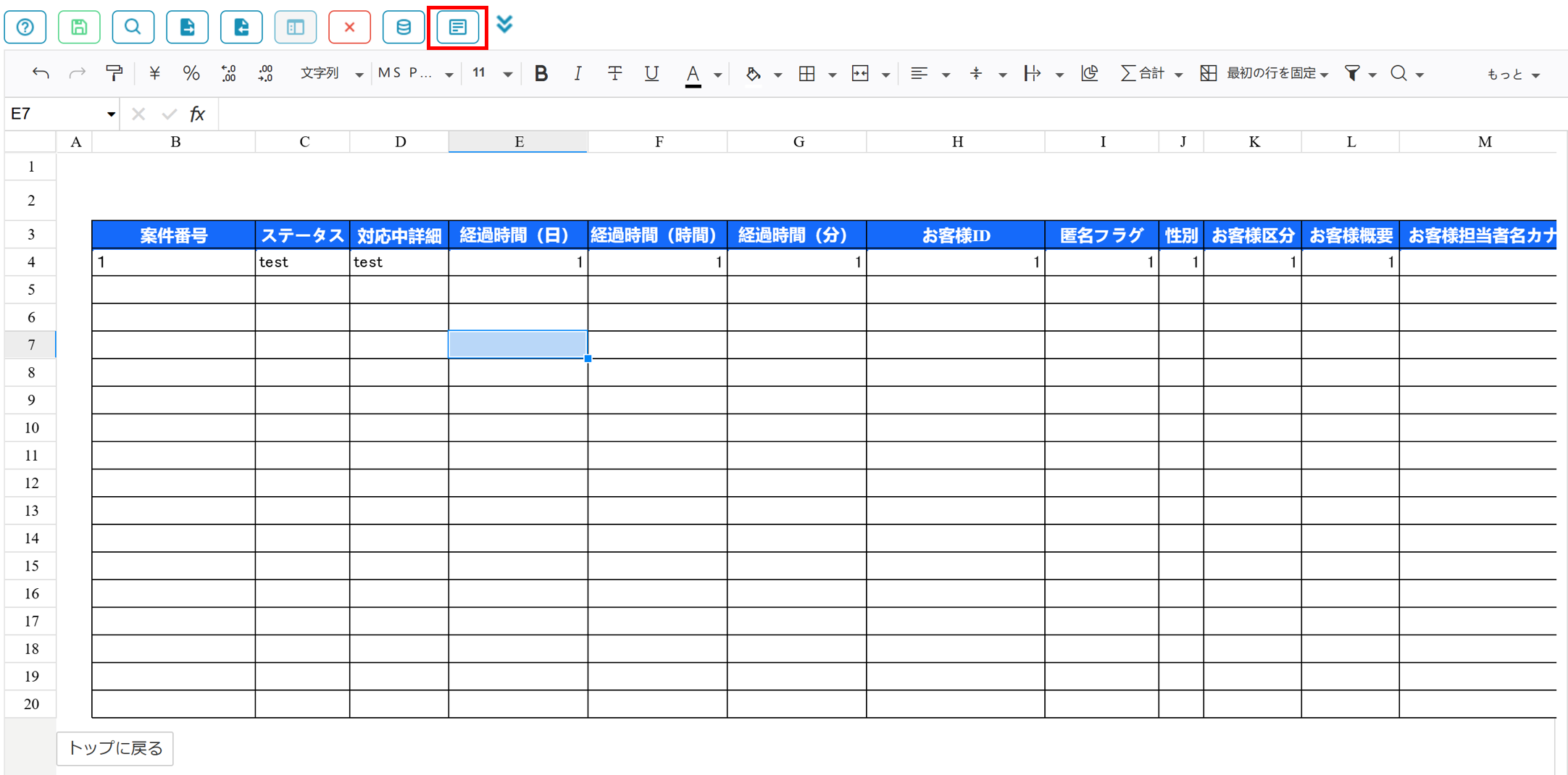Click the insert chart icon
Image resolution: width=1568 pixels, height=775 pixels.
click(x=1090, y=73)
